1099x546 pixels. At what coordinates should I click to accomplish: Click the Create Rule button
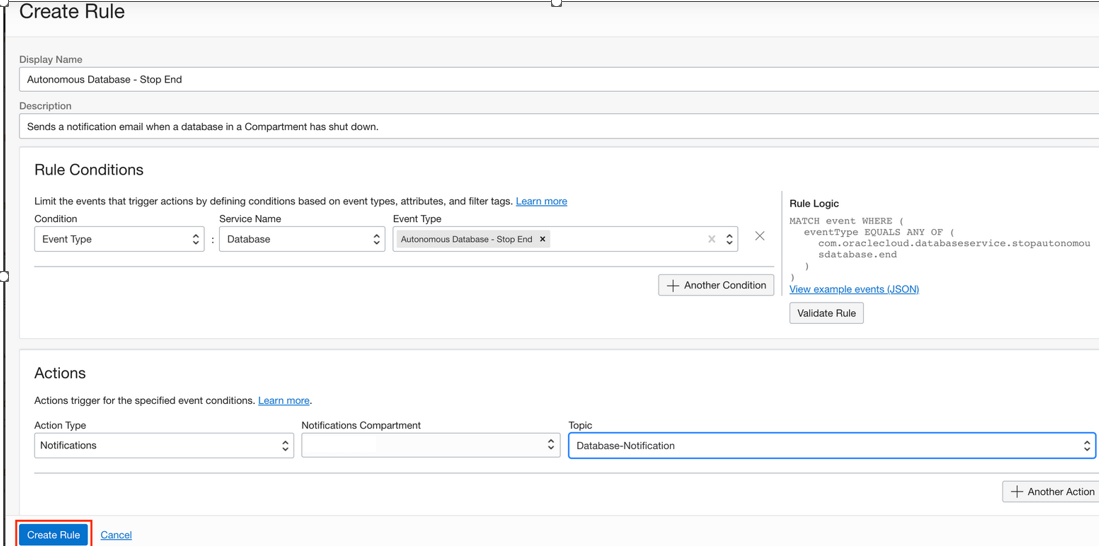click(x=54, y=535)
